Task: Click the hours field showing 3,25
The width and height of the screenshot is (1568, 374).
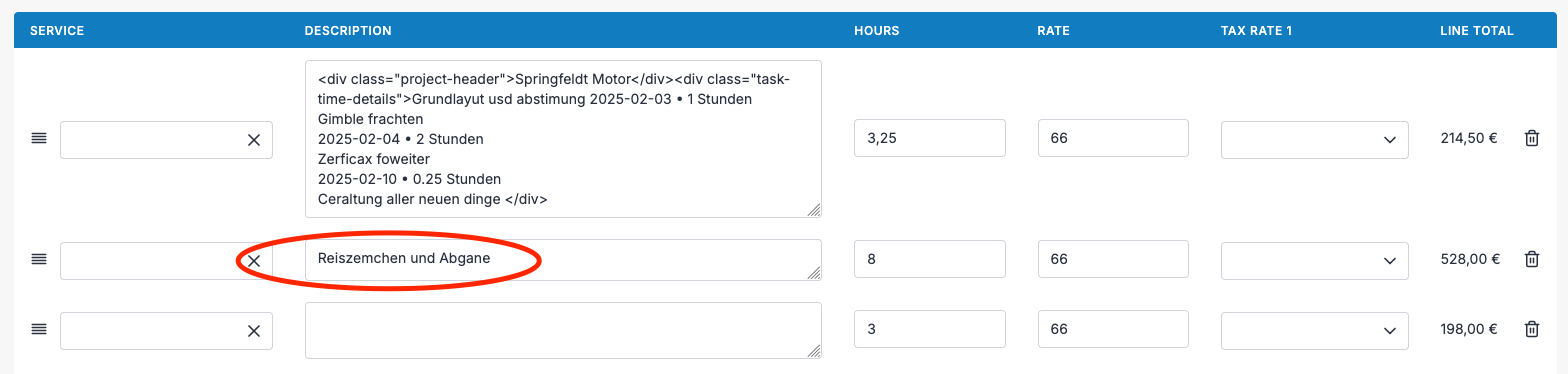Action: 930,138
